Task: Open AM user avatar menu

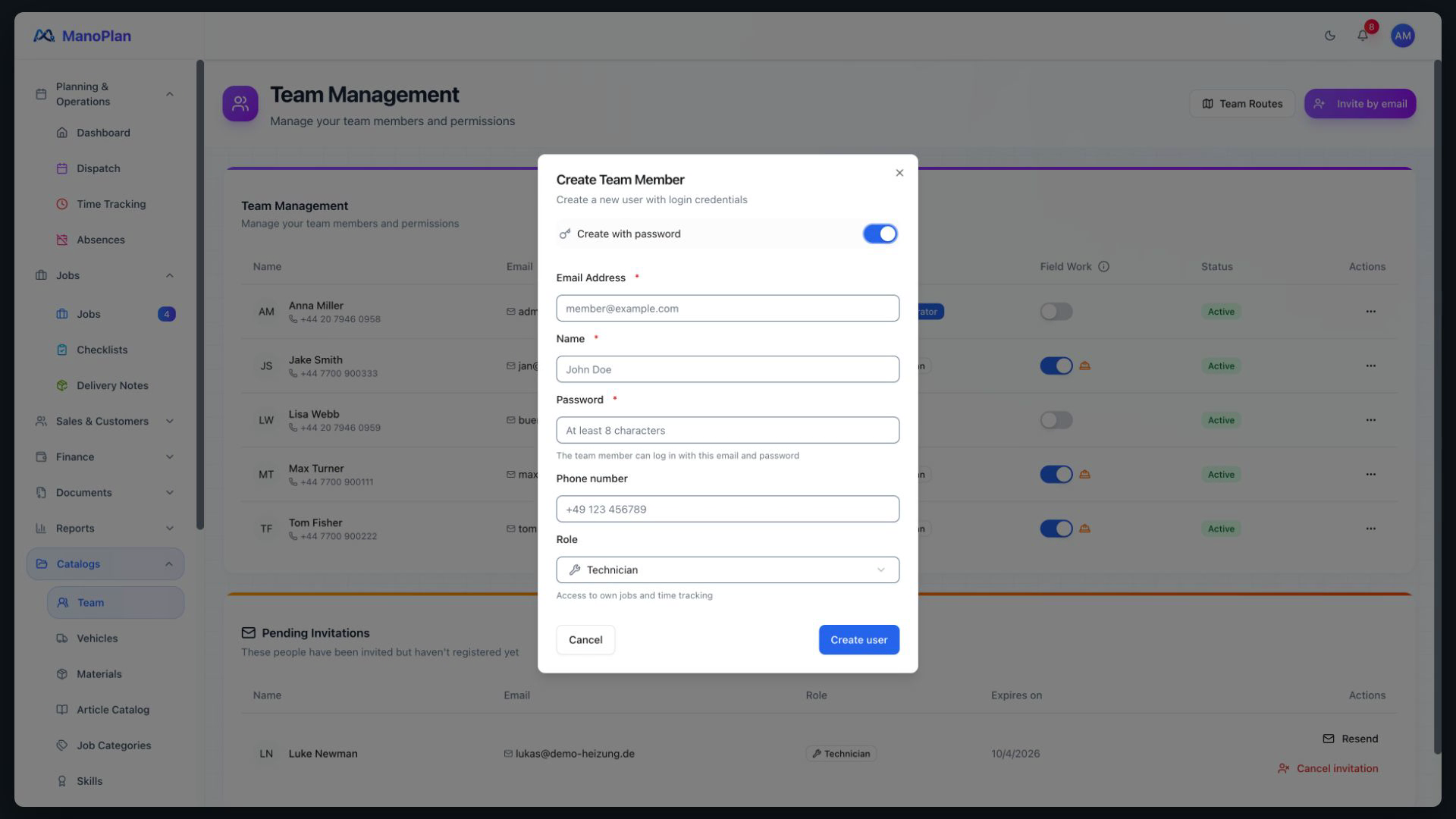Action: [1403, 36]
